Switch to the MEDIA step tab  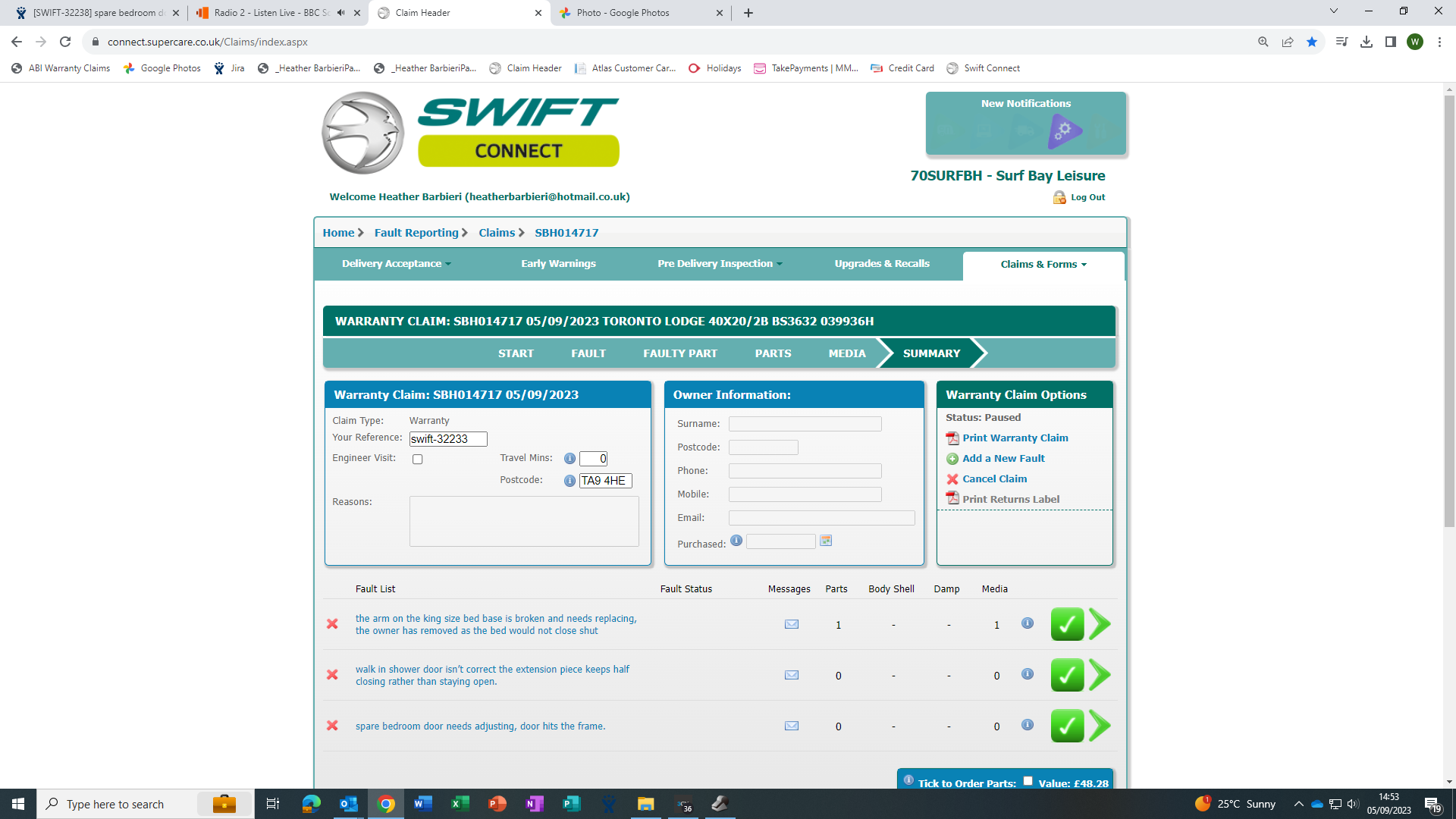pyautogui.click(x=846, y=353)
